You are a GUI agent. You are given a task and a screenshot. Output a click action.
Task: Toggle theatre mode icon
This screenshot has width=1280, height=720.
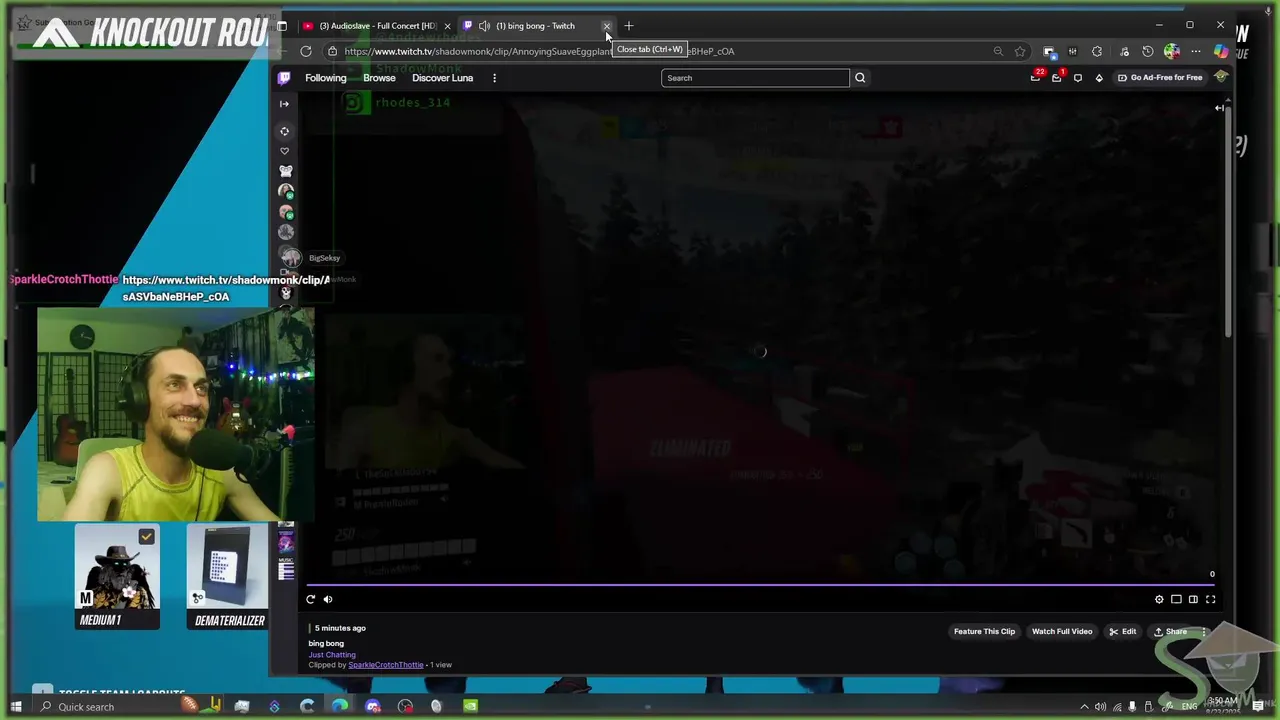point(1193,599)
